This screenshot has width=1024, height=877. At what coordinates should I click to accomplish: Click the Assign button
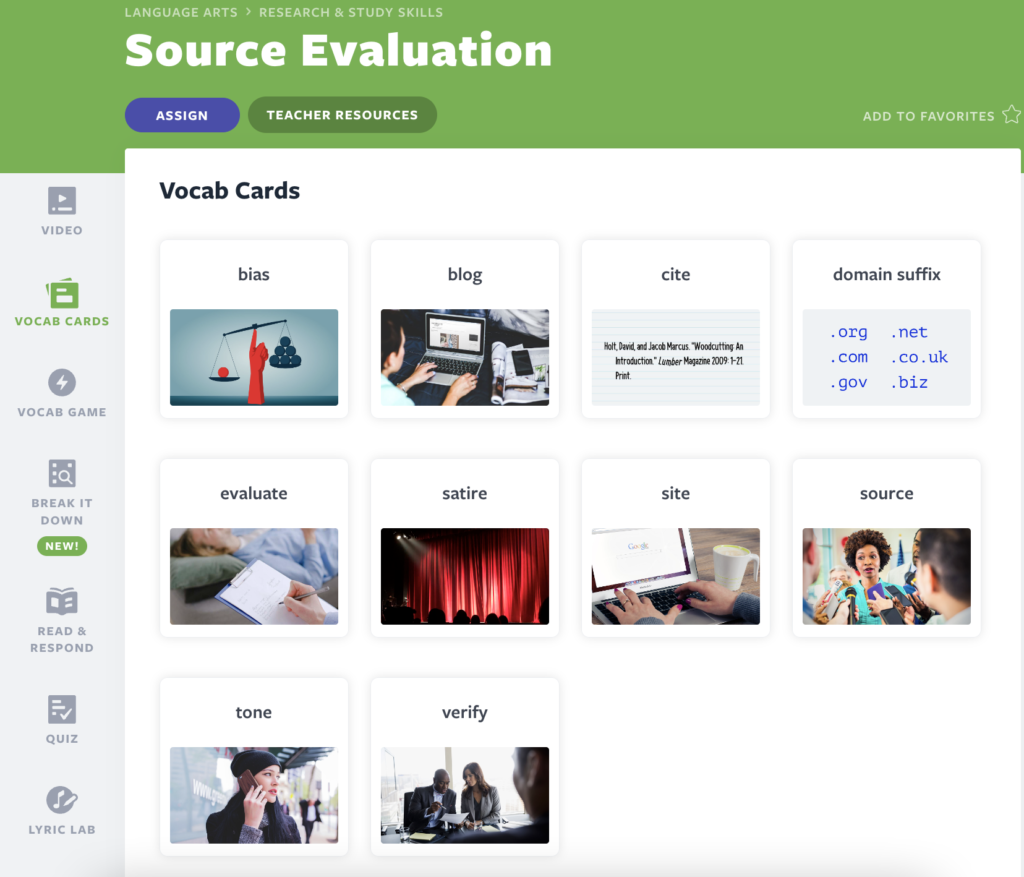(181, 114)
